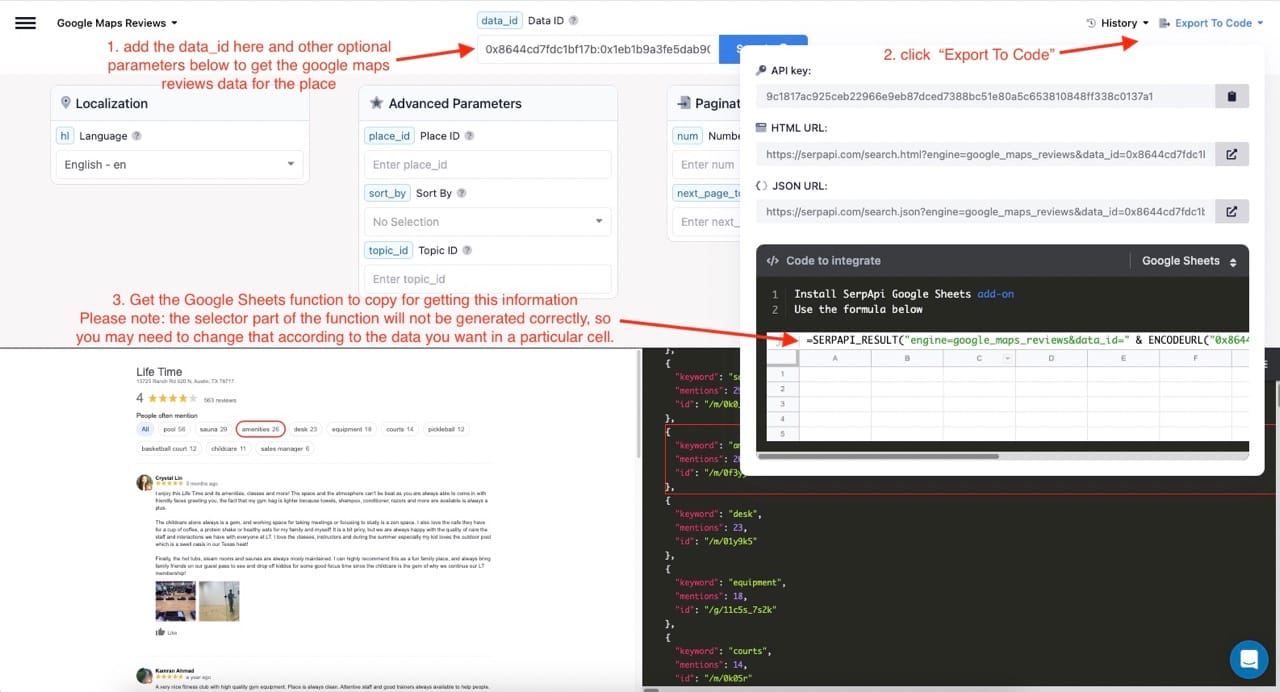This screenshot has width=1280, height=692.
Task: Click column C header in sheet preview
Action: click(979, 357)
